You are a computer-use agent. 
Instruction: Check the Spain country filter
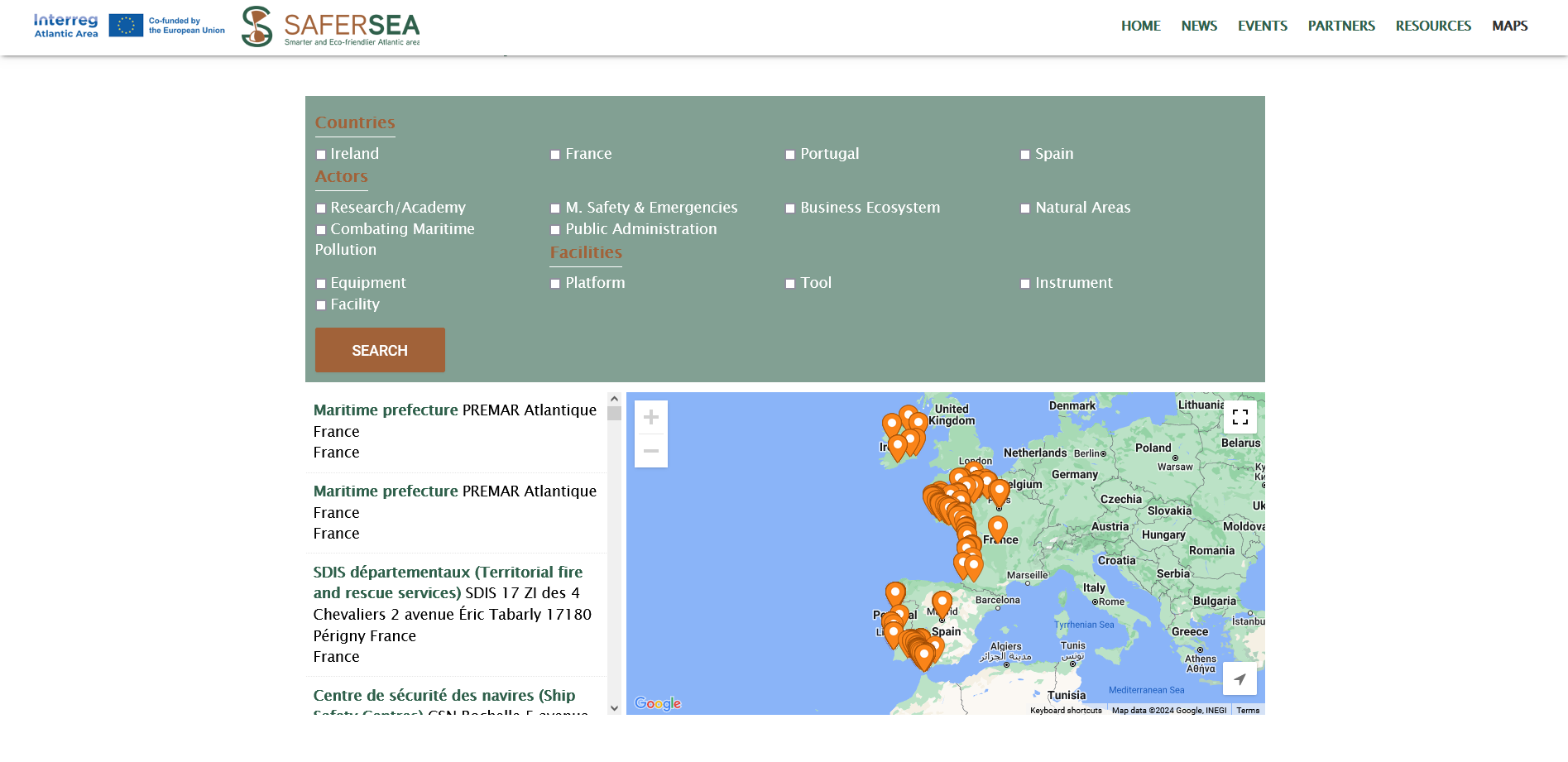coord(1025,155)
